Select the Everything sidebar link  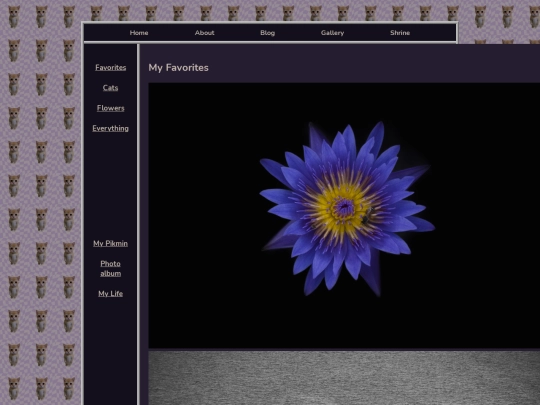tap(111, 128)
